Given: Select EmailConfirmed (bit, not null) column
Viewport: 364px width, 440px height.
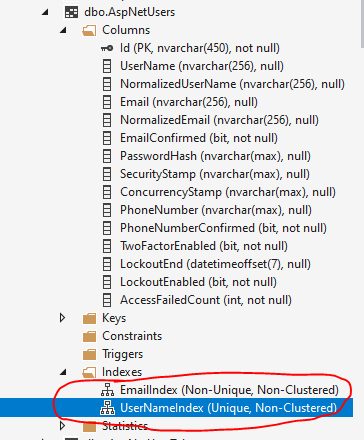Looking at the screenshot, I should pos(199,138).
